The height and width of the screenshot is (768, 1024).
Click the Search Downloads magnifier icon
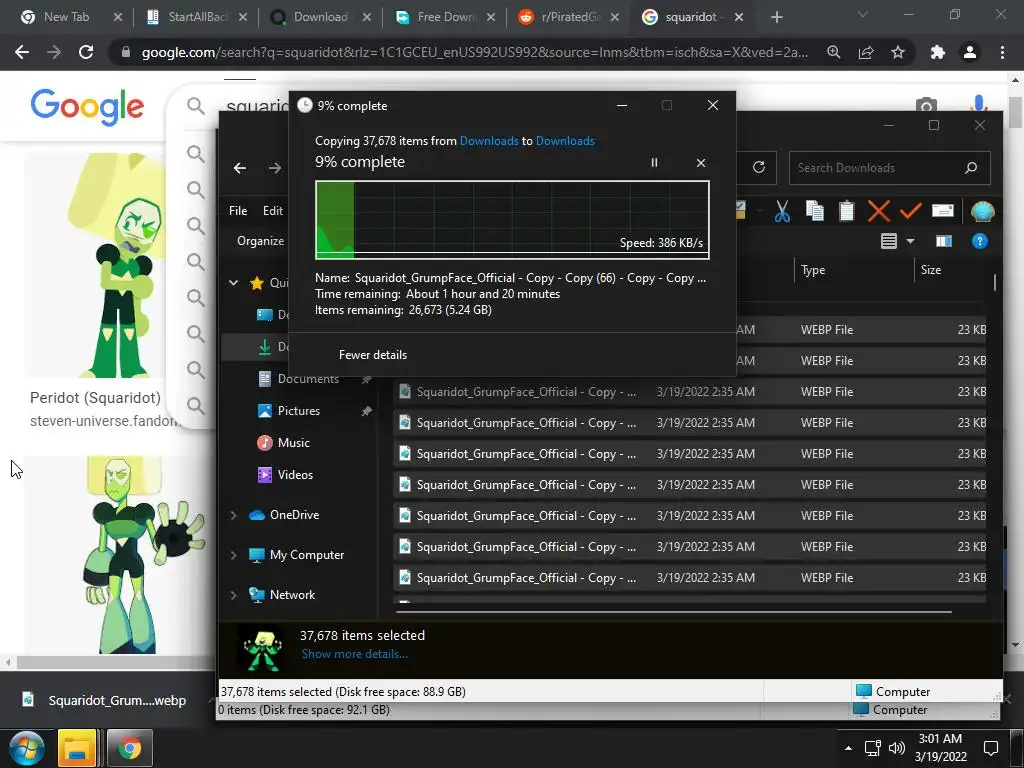pyautogui.click(x=971, y=168)
